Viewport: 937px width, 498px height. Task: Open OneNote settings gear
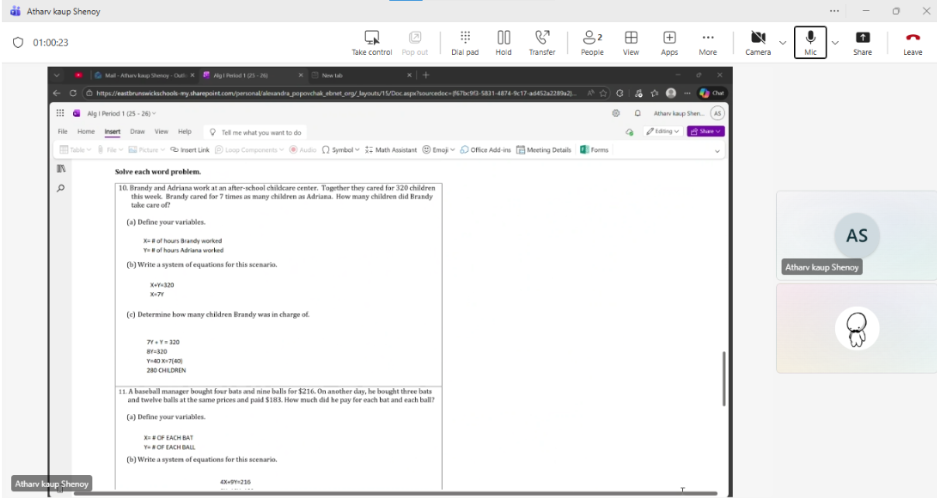(616, 113)
